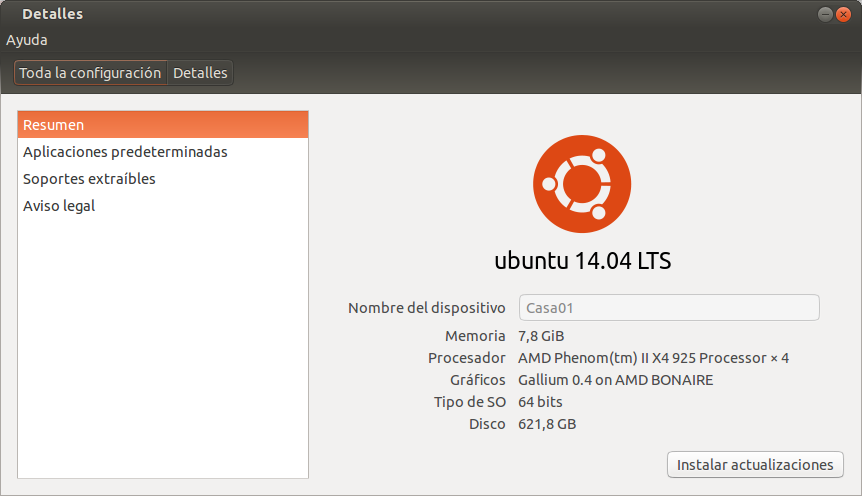Click the ubuntu 14.04 LTS heading

click(583, 261)
